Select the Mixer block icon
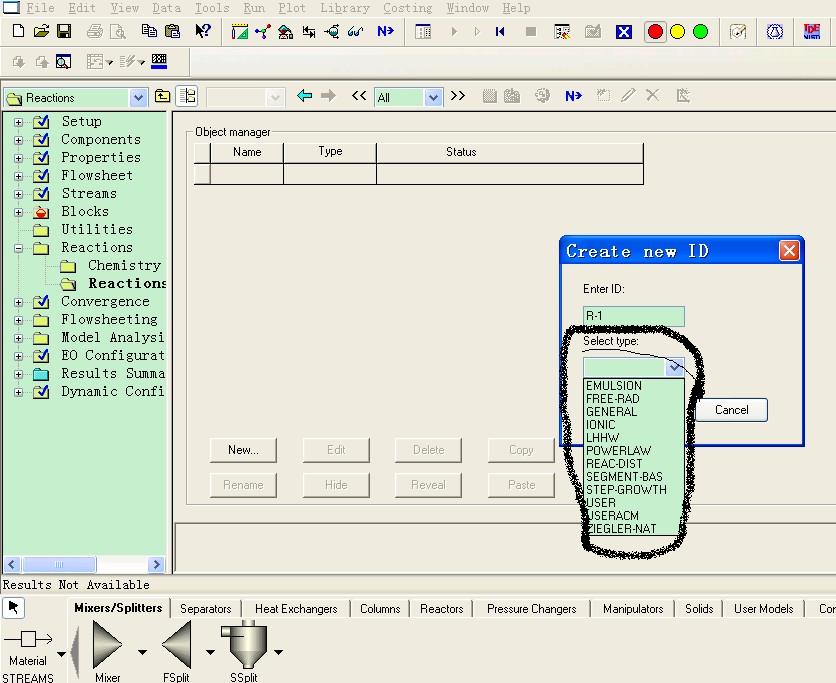 107,645
